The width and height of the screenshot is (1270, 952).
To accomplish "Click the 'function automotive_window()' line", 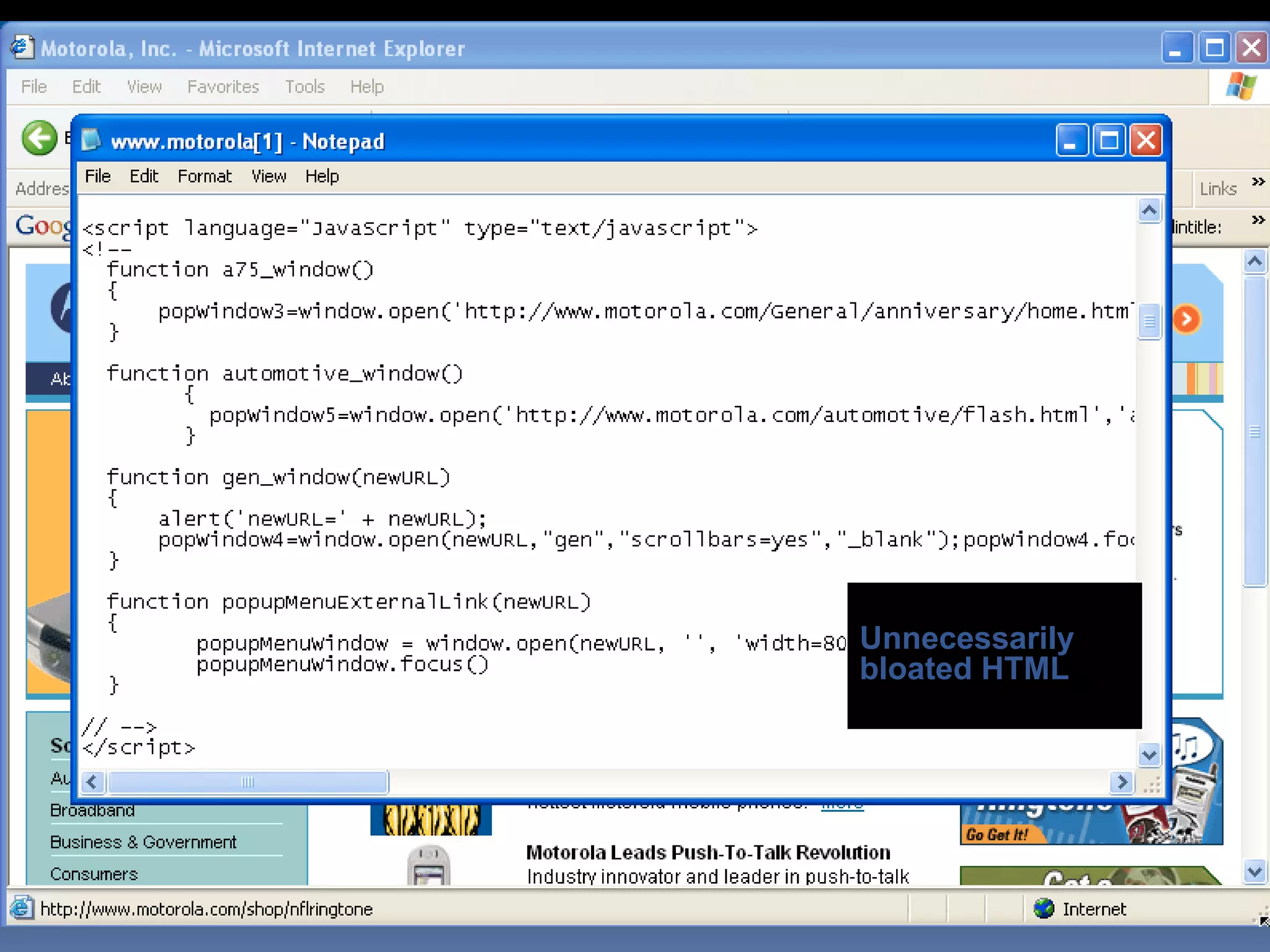I will tap(285, 374).
